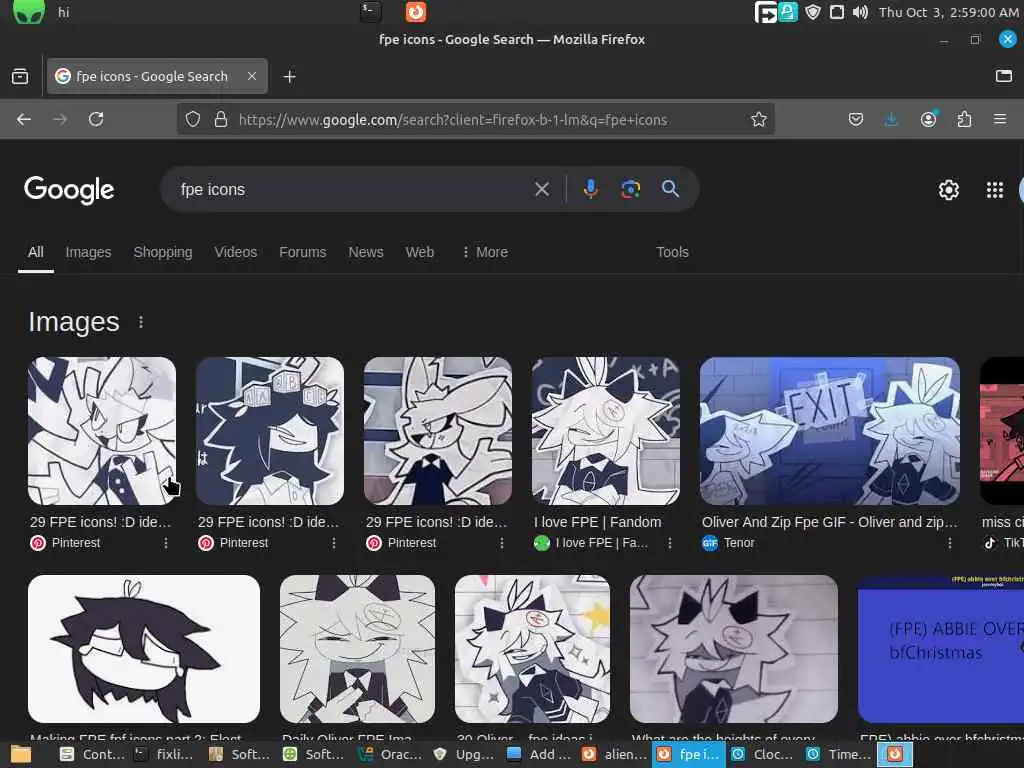Open the FPE ABBIE OVER bfChristmas thumbnail
This screenshot has height=768, width=1024.
pyautogui.click(x=941, y=649)
